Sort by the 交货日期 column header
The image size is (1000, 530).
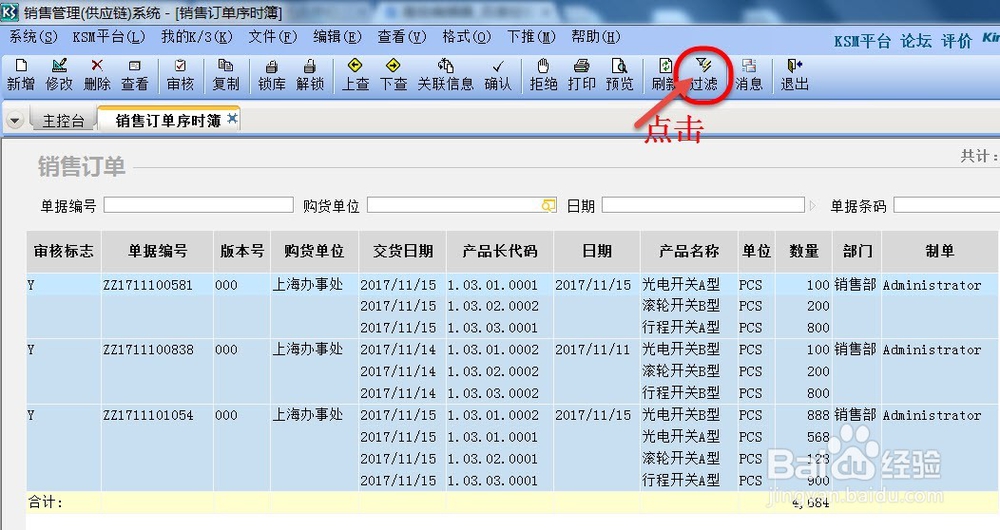(403, 251)
